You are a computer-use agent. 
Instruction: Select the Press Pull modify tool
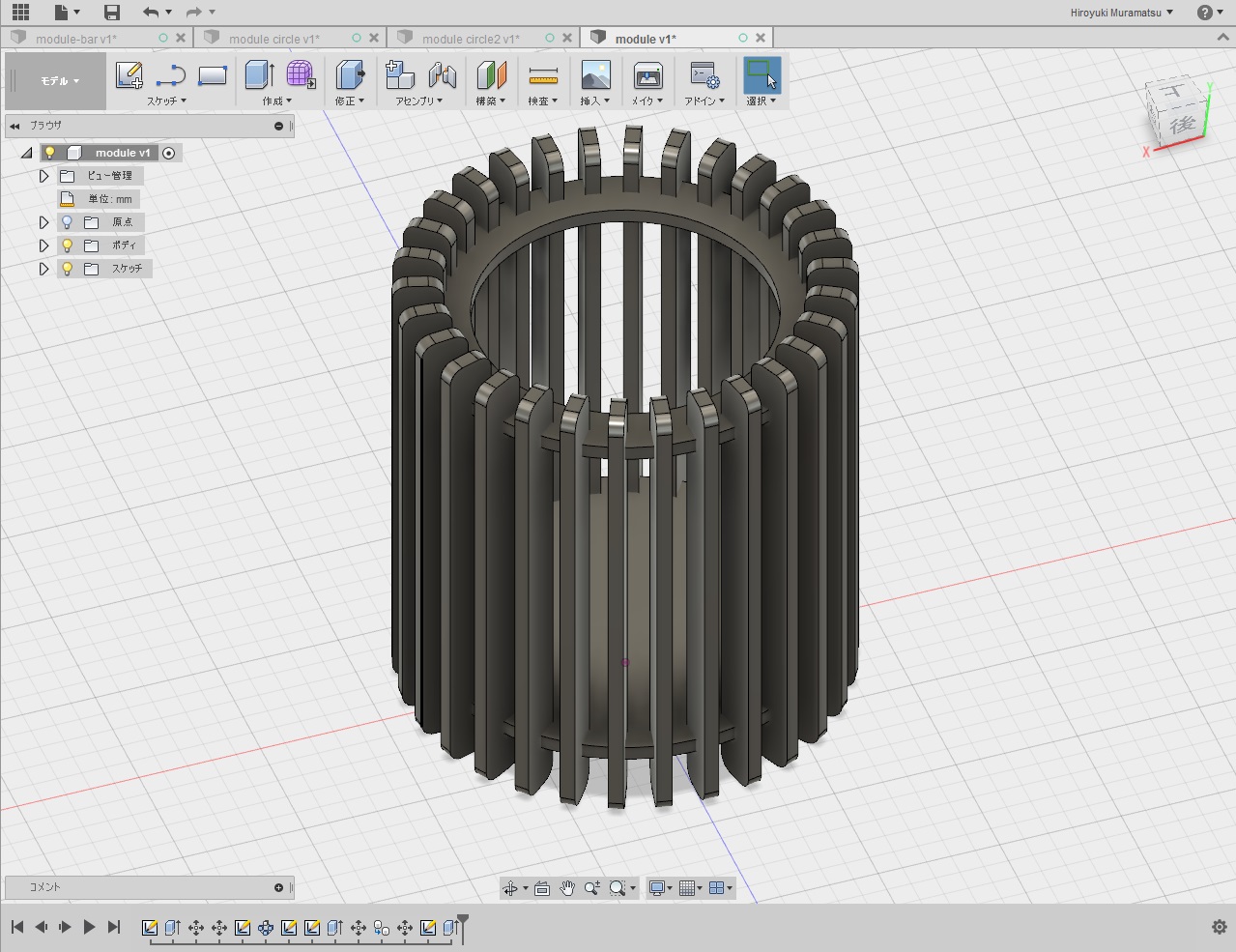[x=350, y=74]
